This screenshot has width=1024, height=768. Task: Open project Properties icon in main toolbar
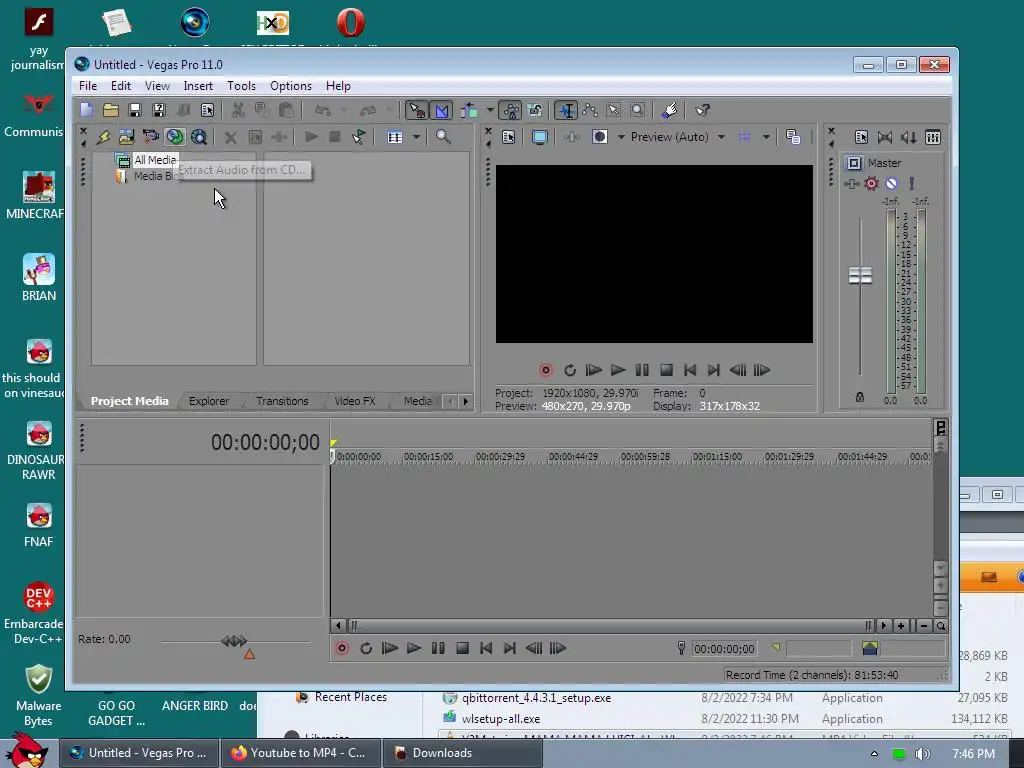[208, 110]
